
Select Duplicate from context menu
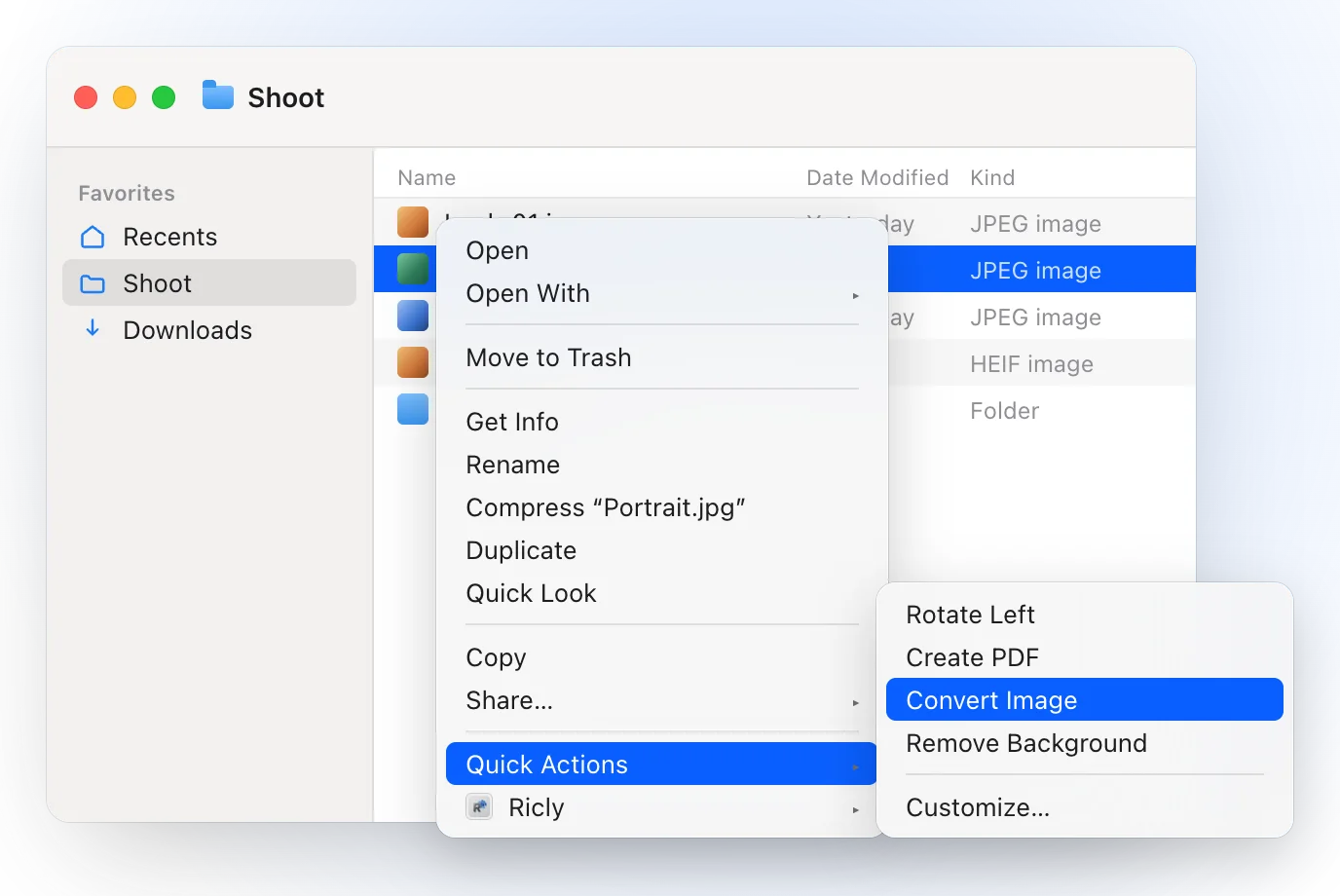click(x=662, y=550)
